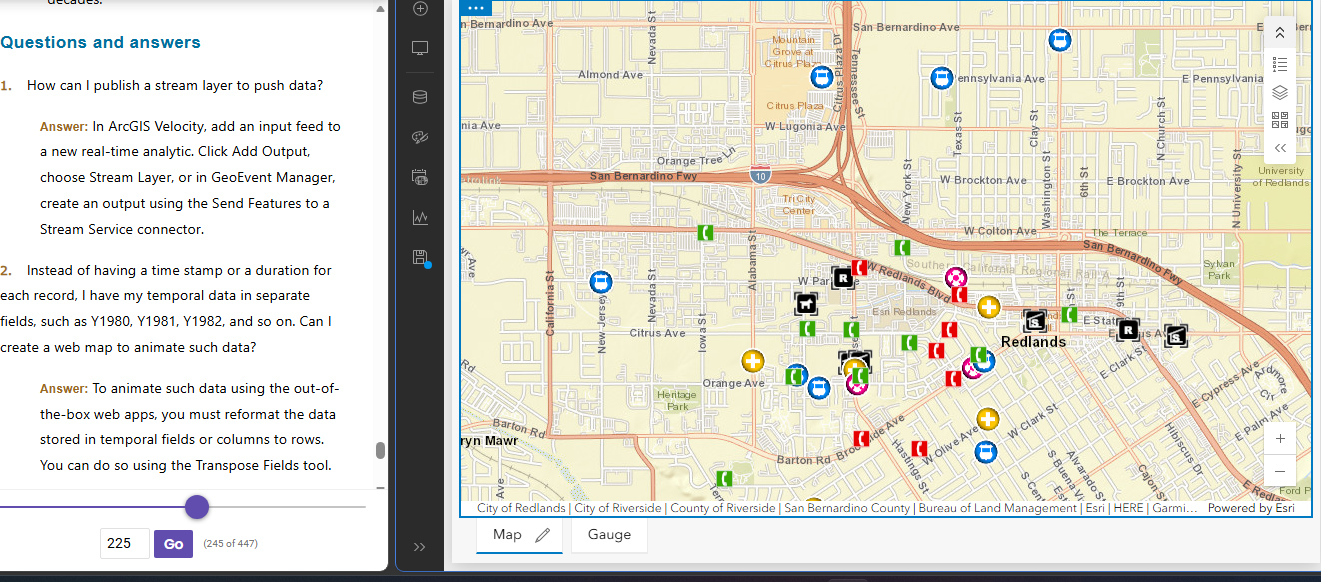Open the three-dots menu on map widget
1321x582 pixels.
pyautogui.click(x=475, y=8)
